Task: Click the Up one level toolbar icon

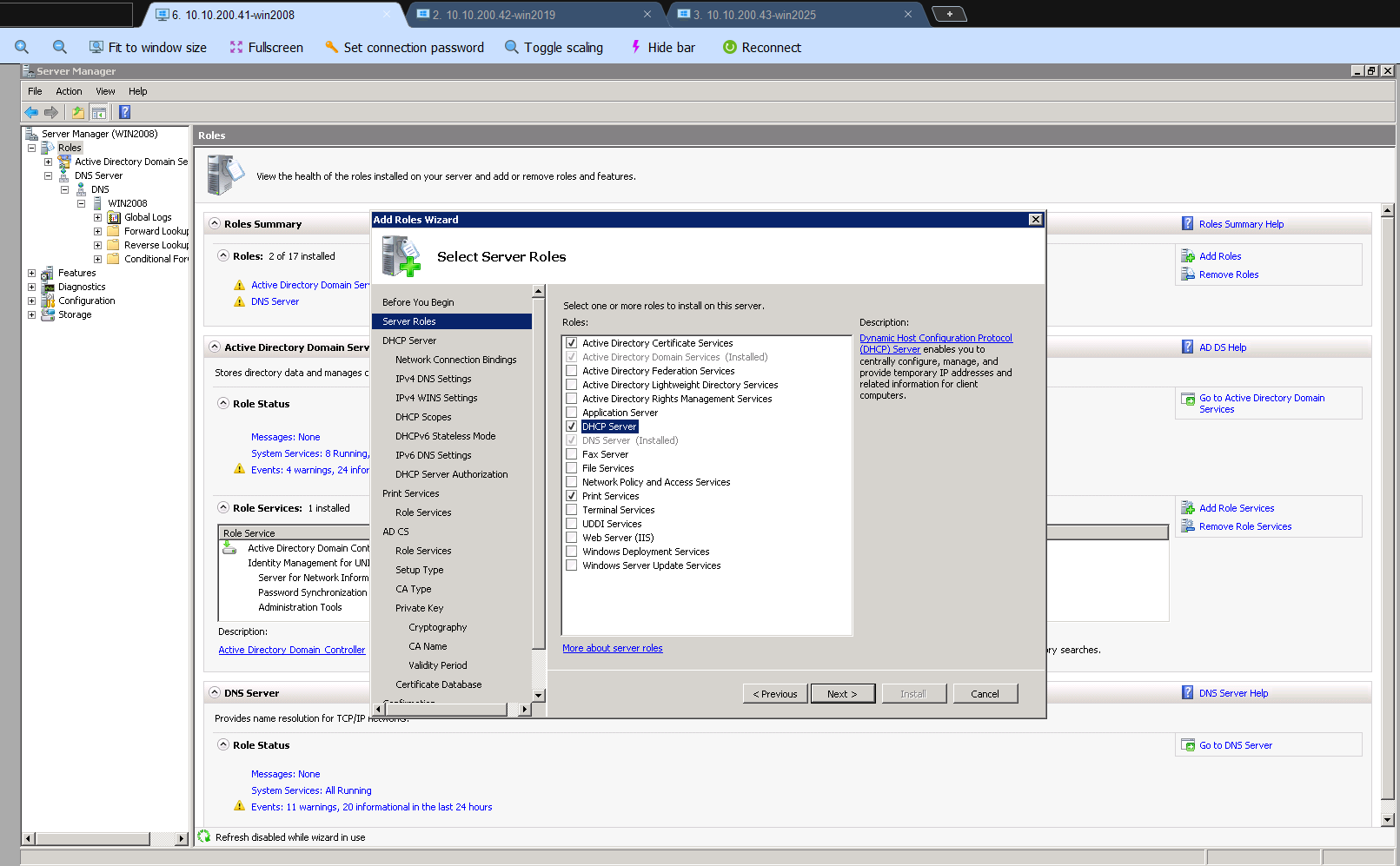Action: (x=78, y=112)
